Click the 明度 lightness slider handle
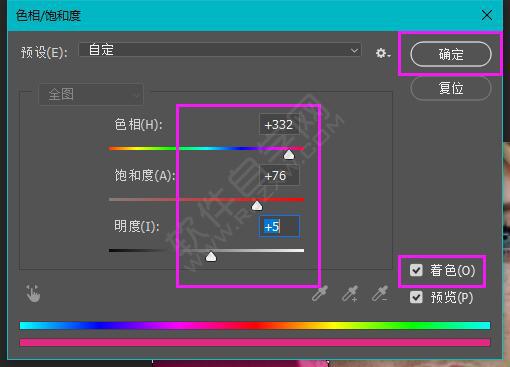Screen dimensions: 510x367 pos(211,257)
